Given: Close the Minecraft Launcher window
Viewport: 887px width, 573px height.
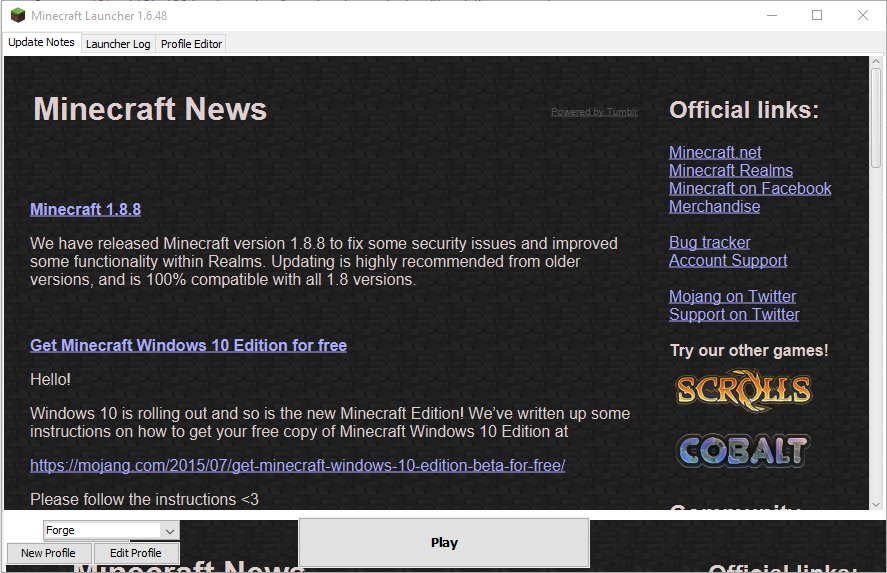Looking at the screenshot, I should coord(863,15).
